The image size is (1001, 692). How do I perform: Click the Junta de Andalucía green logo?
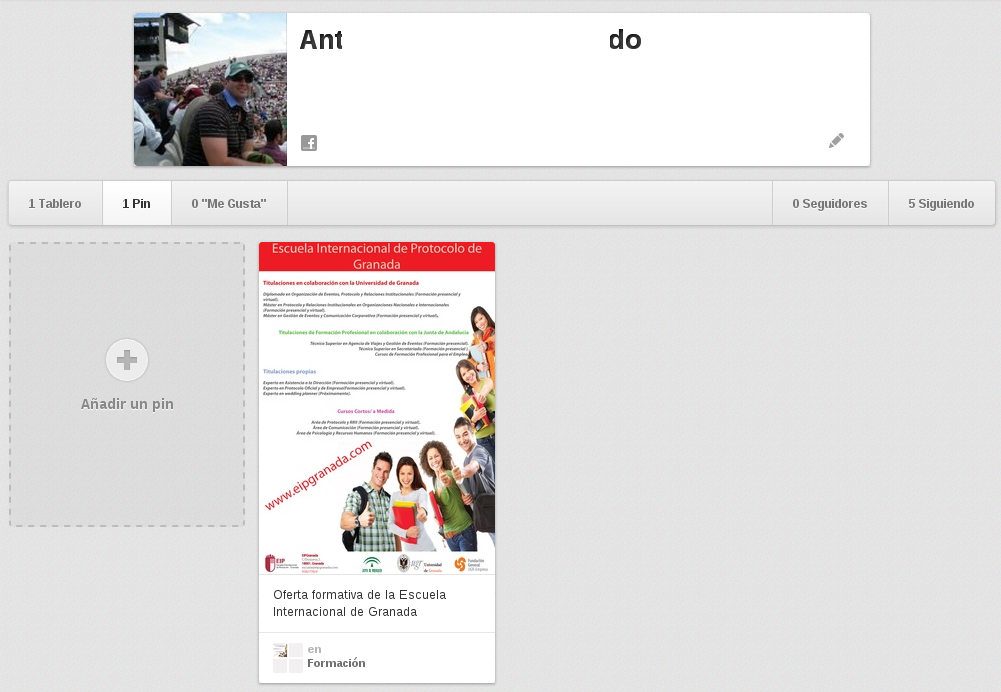pyautogui.click(x=371, y=564)
